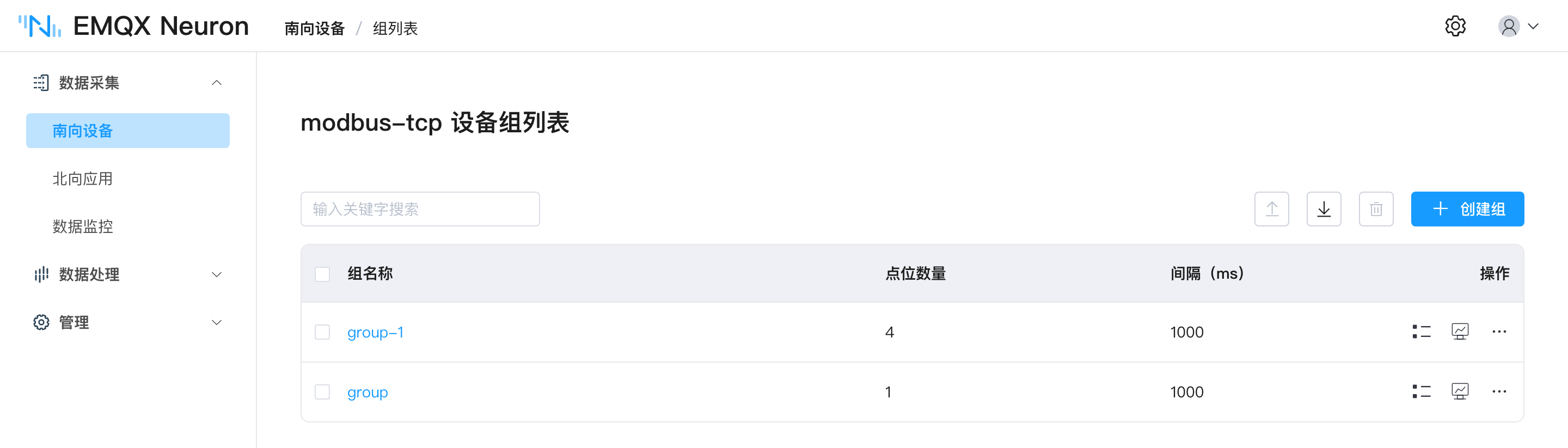Open data monitoring icon for group row
Screen dimensions: 1568x448
pyautogui.click(x=1460, y=391)
